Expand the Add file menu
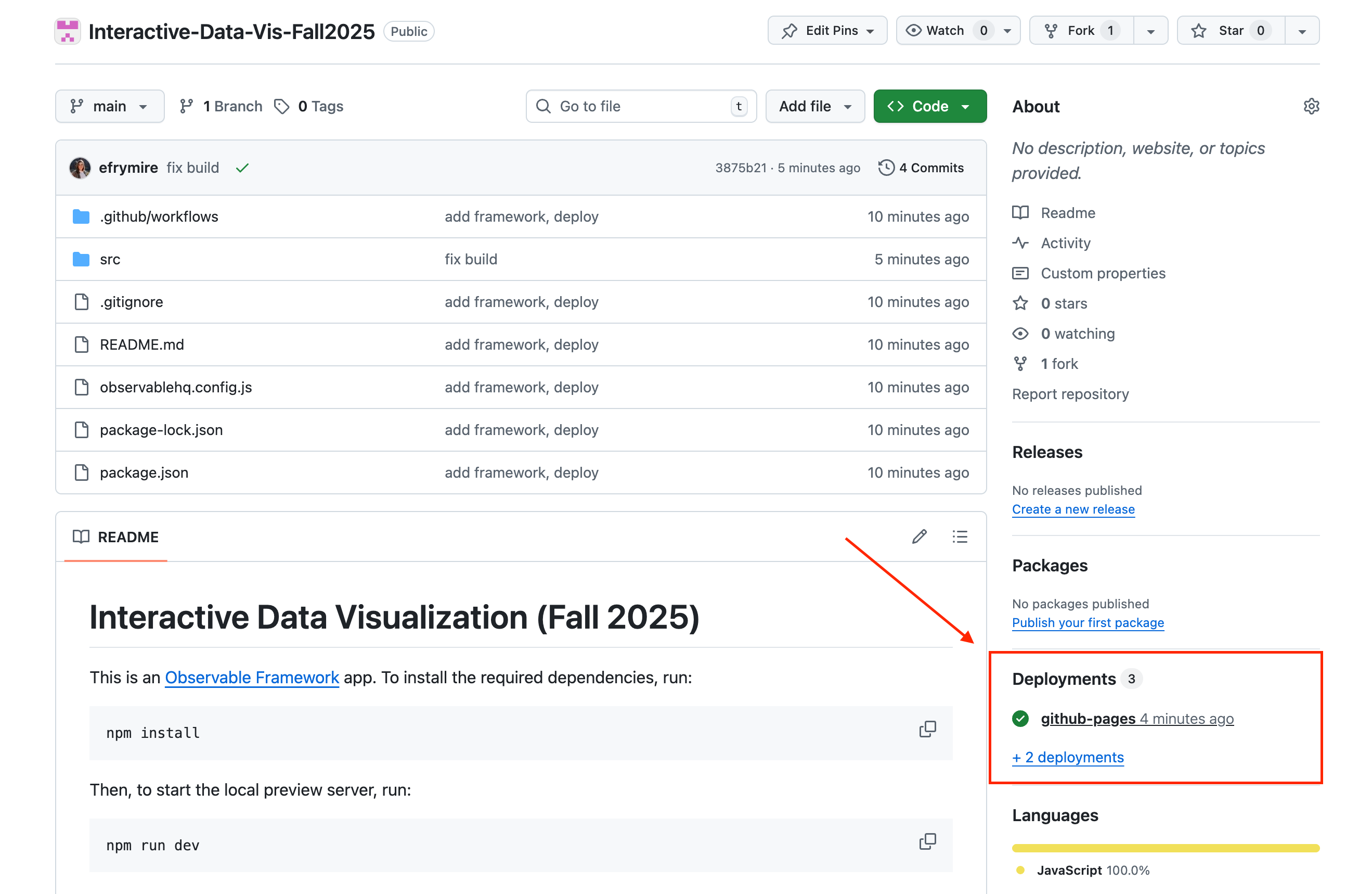The width and height of the screenshot is (1372, 894). coord(814,106)
